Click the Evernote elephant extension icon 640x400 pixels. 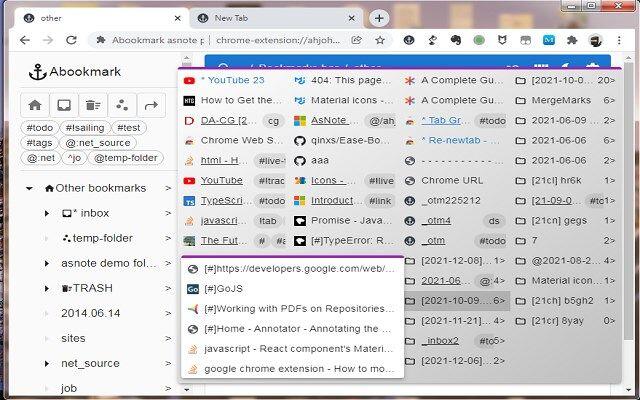(x=456, y=40)
